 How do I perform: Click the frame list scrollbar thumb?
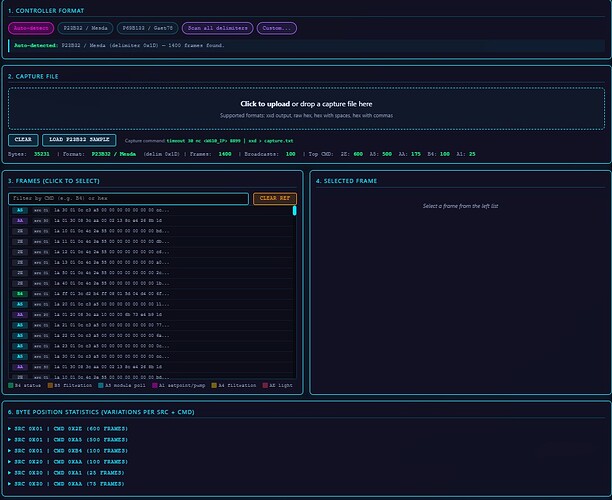pos(294,211)
